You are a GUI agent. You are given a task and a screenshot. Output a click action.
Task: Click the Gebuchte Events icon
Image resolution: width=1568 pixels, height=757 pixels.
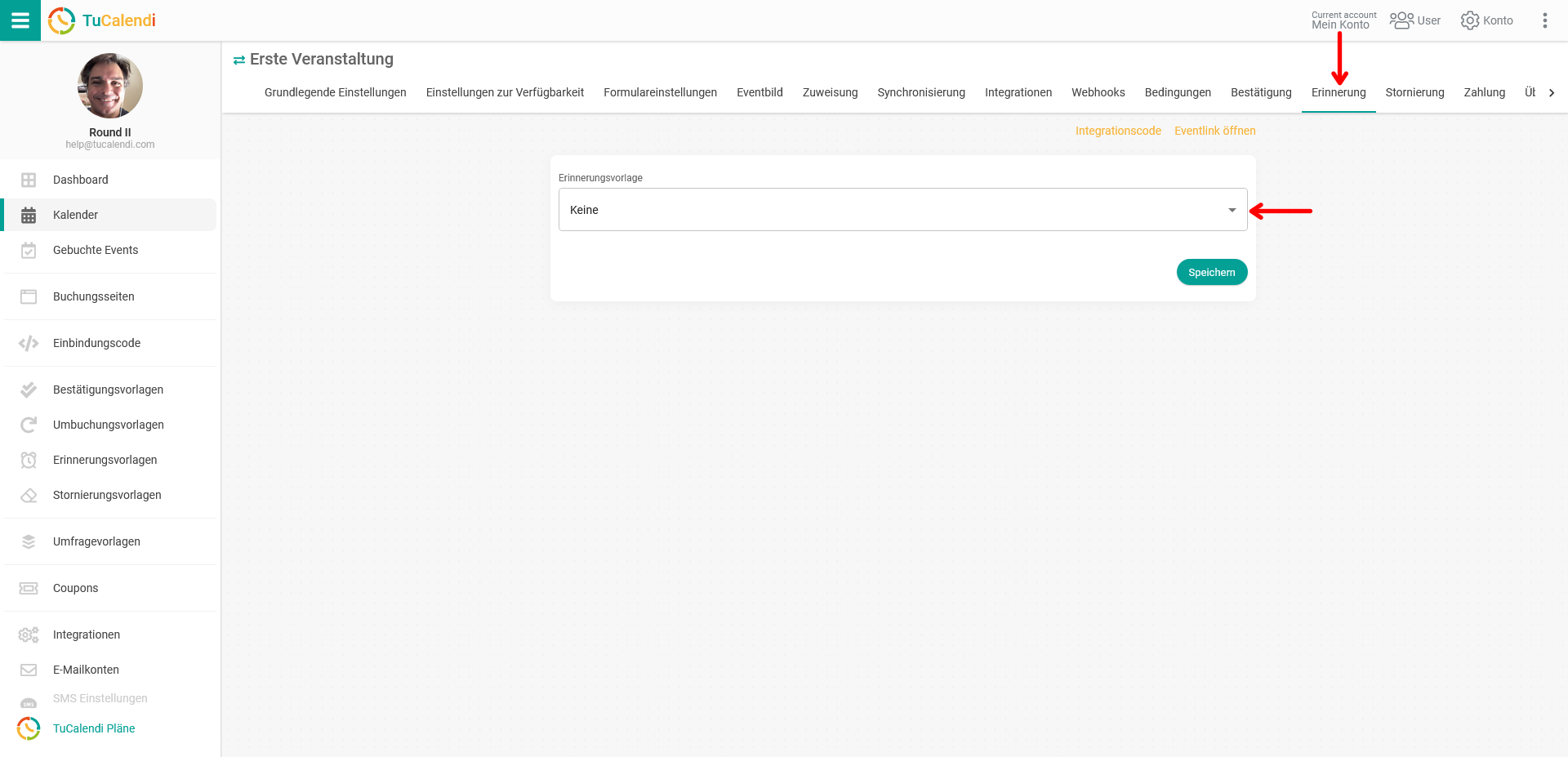coord(29,250)
